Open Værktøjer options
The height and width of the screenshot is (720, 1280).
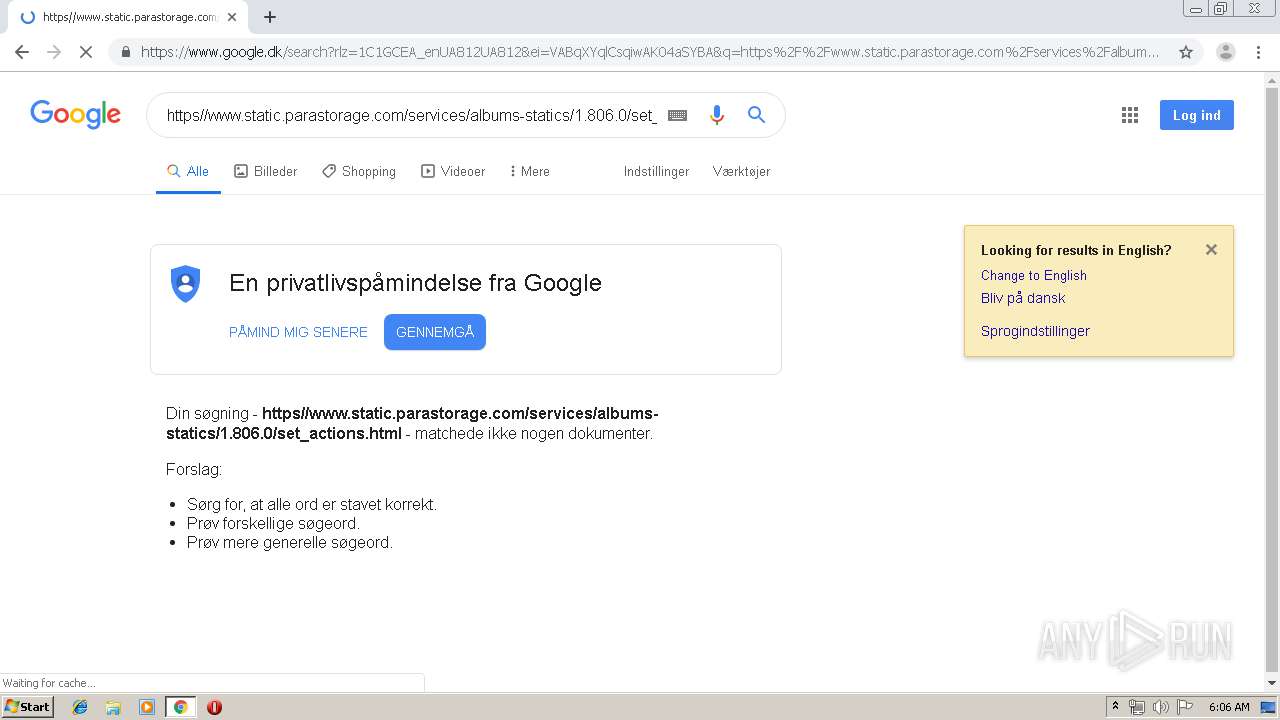tap(741, 171)
